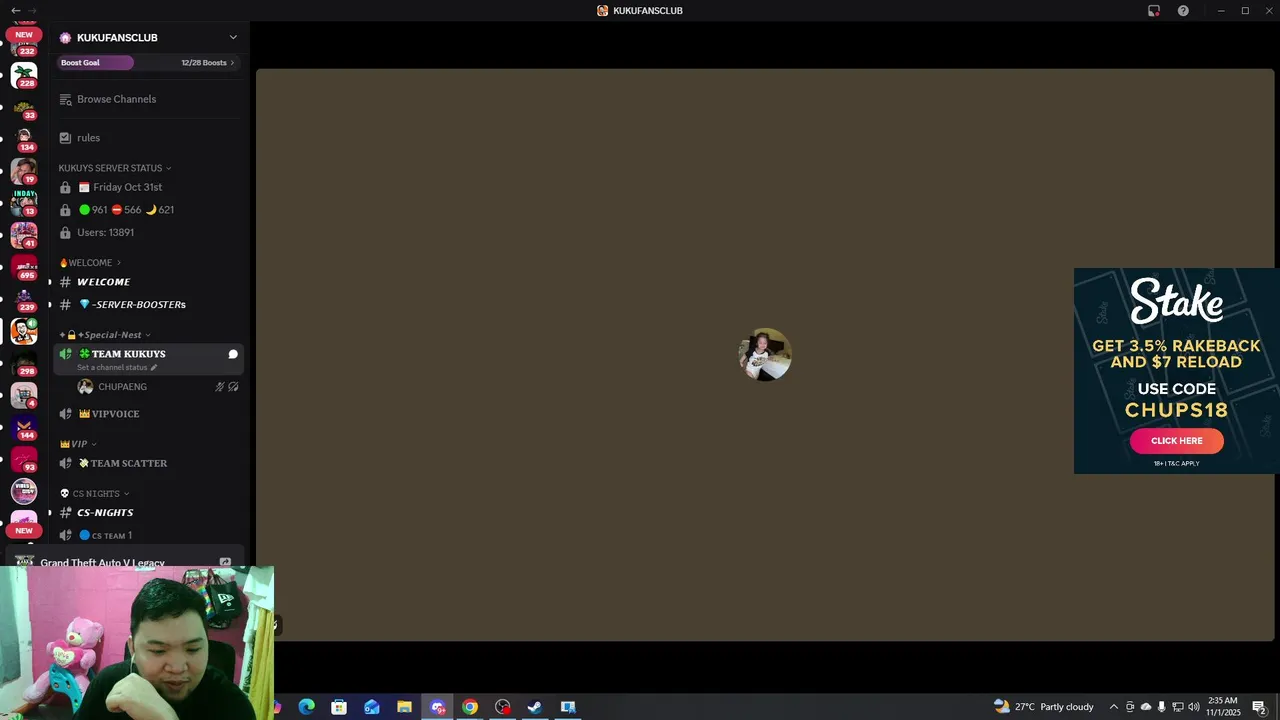This screenshot has width=1280, height=720.
Task: Open the server with 239 notifications
Action: [x=24, y=299]
